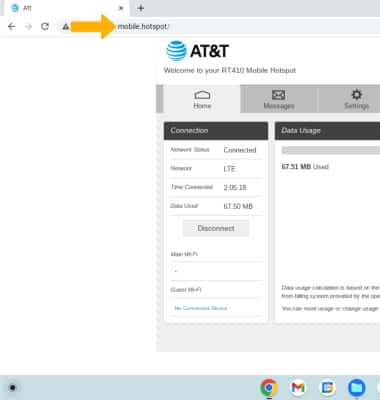Click the Data Usage panel header
380x400 pixels.
[x=327, y=131]
